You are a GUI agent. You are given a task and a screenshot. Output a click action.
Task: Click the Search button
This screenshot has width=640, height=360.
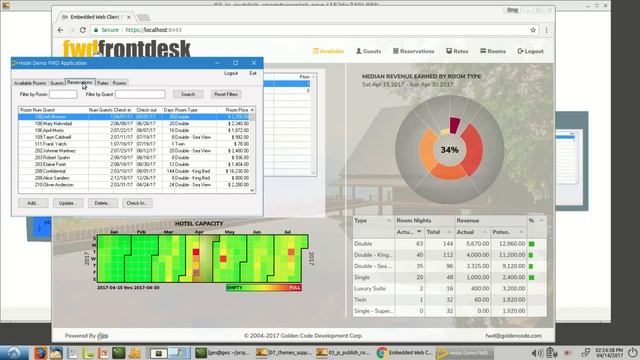point(188,94)
